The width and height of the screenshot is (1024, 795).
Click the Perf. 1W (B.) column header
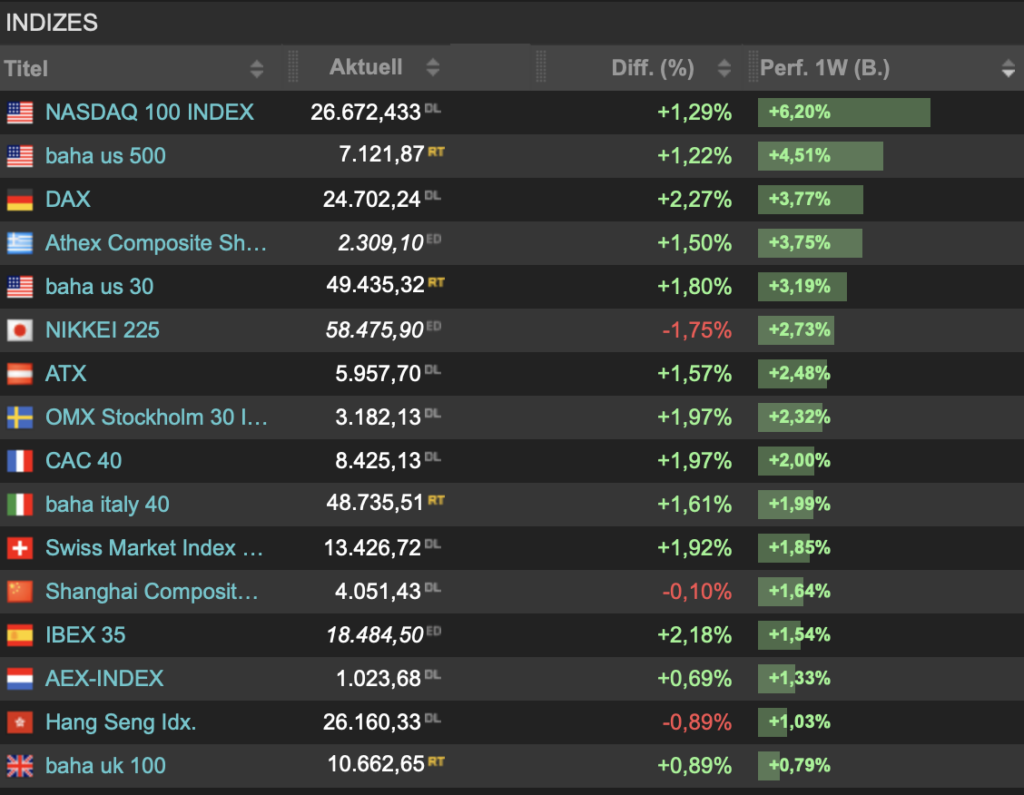point(825,69)
